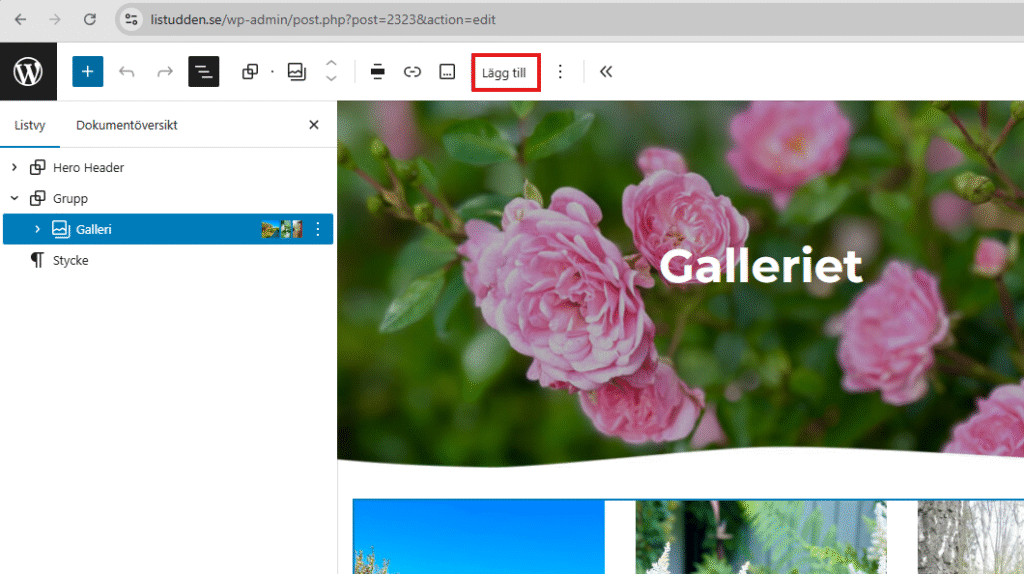Click the white flowers gallery image
Image resolution: width=1024 pixels, height=574 pixels.
(761, 537)
